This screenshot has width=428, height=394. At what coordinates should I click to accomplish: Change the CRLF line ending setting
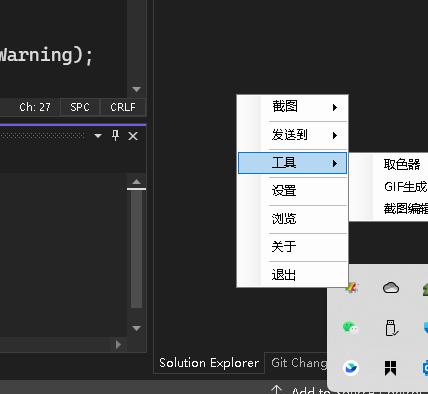pyautogui.click(x=123, y=107)
